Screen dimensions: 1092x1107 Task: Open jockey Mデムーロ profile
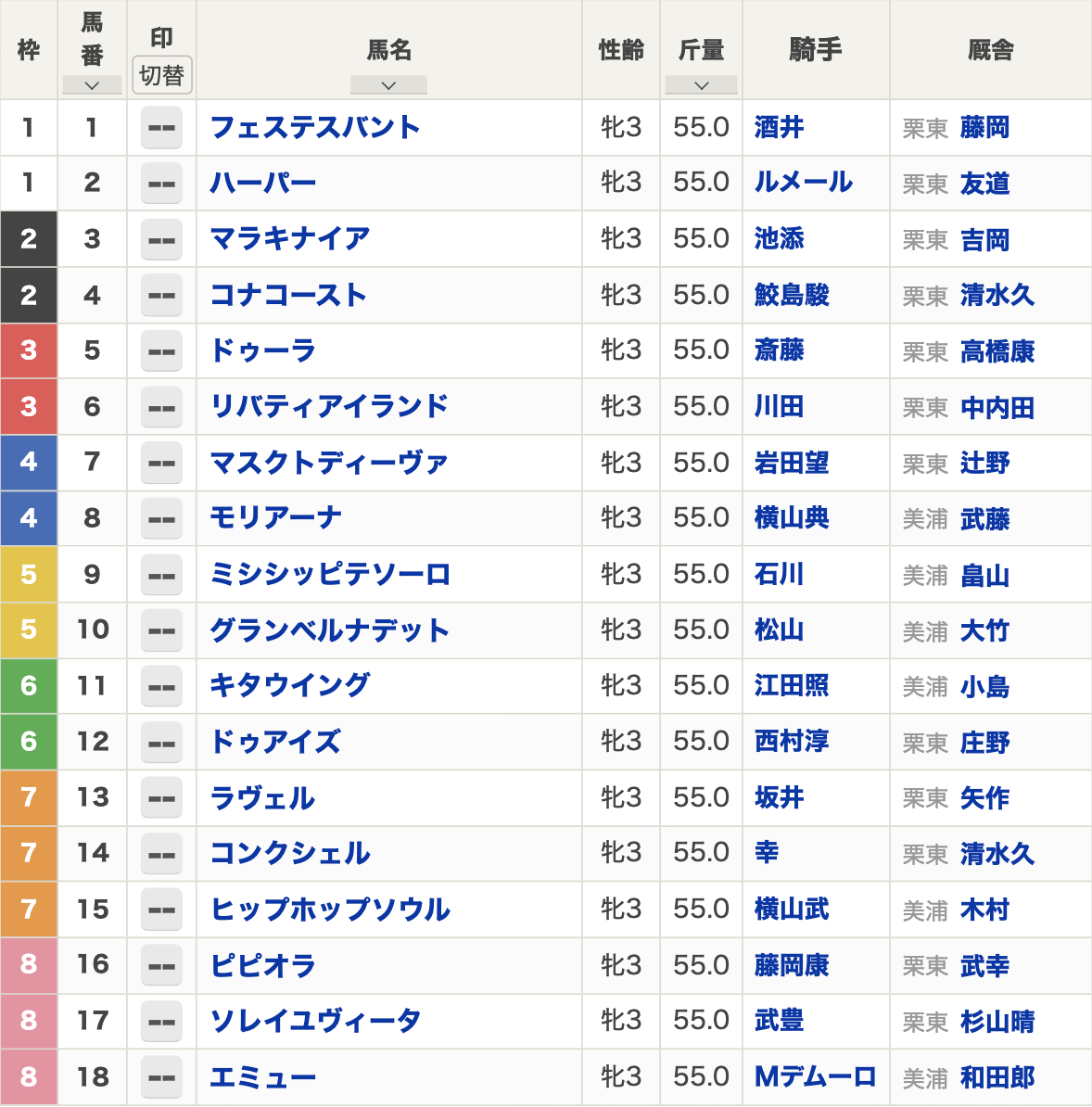[816, 1077]
